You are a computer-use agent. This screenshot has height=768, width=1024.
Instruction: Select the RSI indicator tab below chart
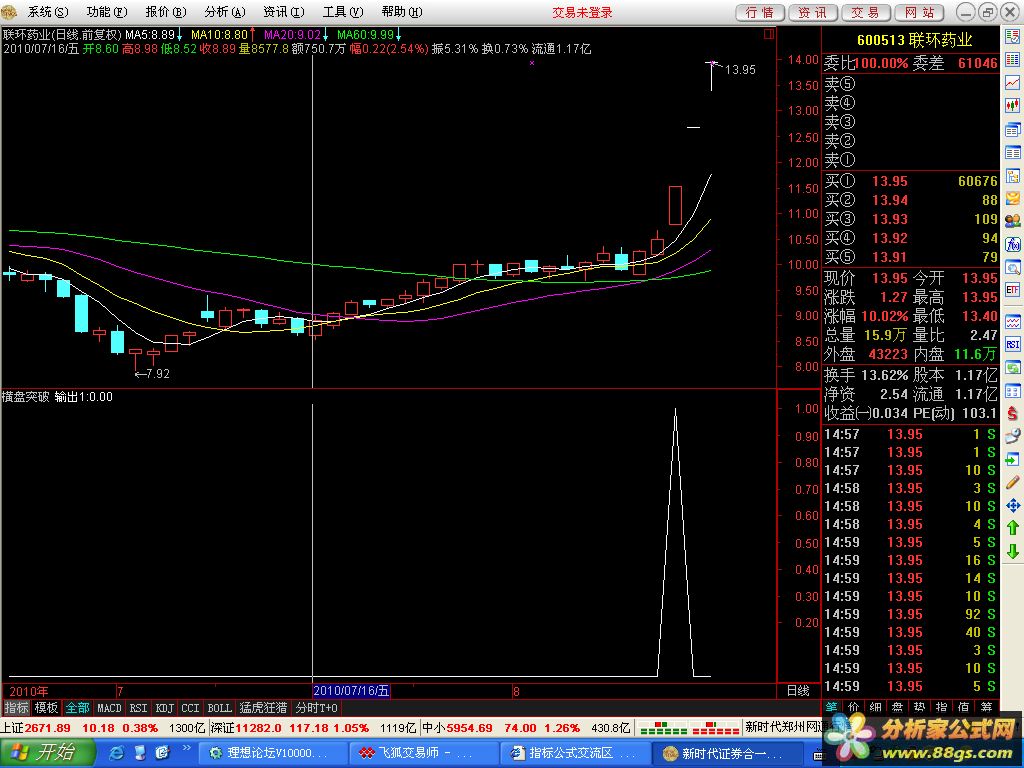[x=138, y=708]
